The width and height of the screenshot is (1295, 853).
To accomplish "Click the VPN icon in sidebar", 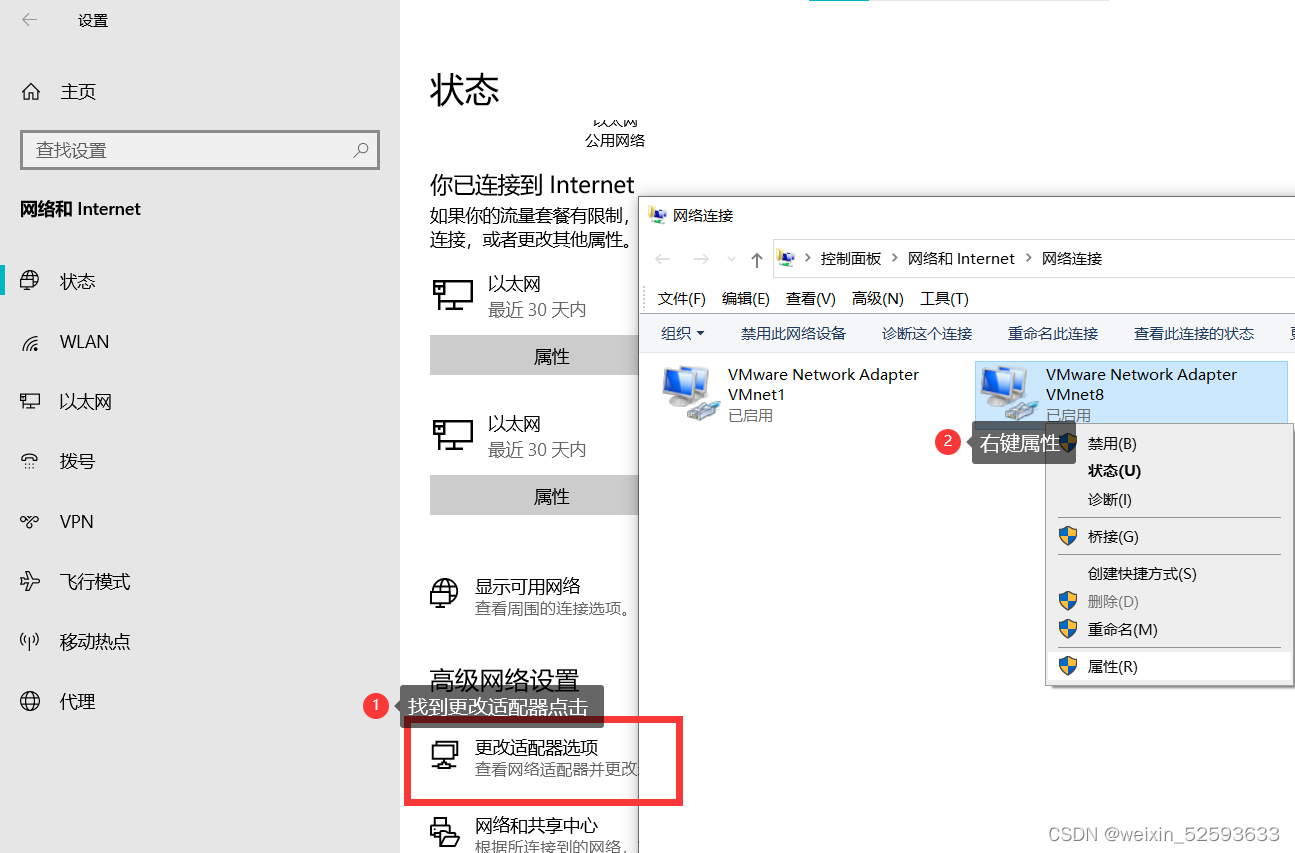I will (x=30, y=522).
